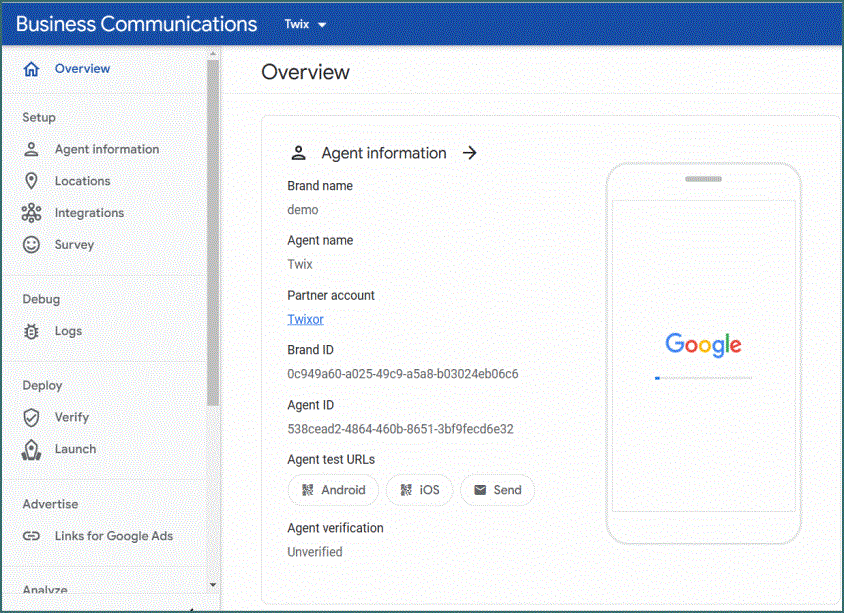Click the Locations pin icon

click(31, 181)
